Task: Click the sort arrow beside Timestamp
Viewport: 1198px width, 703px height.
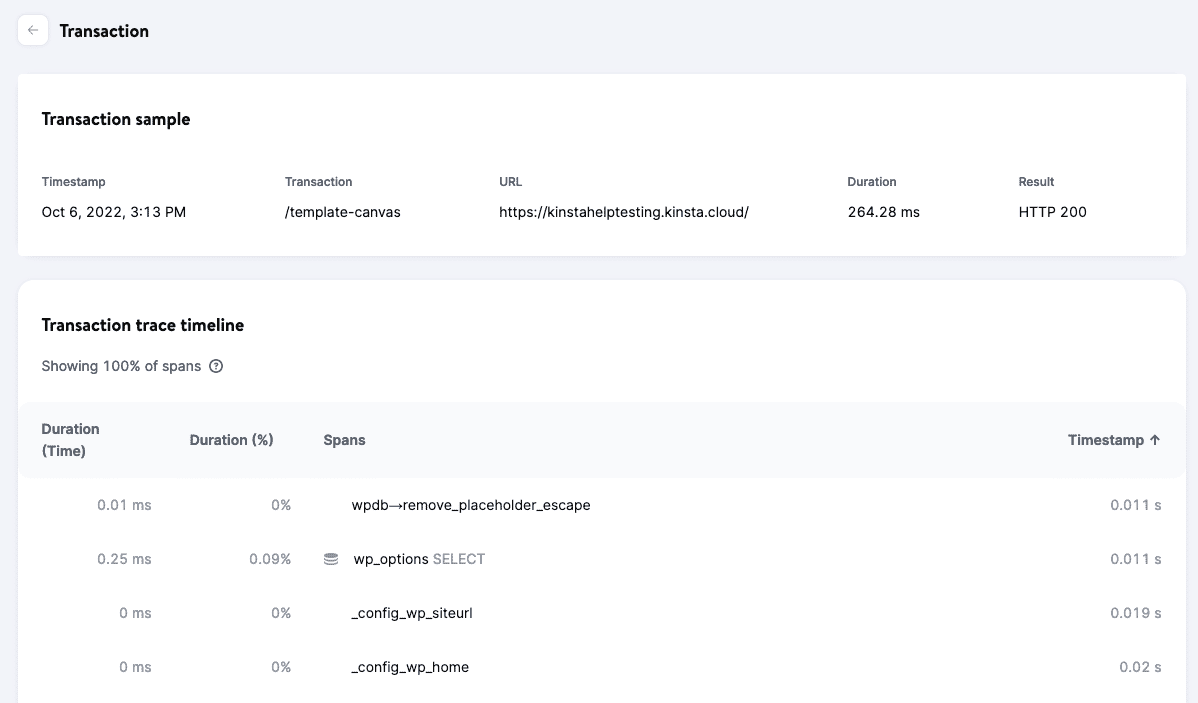Action: click(x=1155, y=440)
